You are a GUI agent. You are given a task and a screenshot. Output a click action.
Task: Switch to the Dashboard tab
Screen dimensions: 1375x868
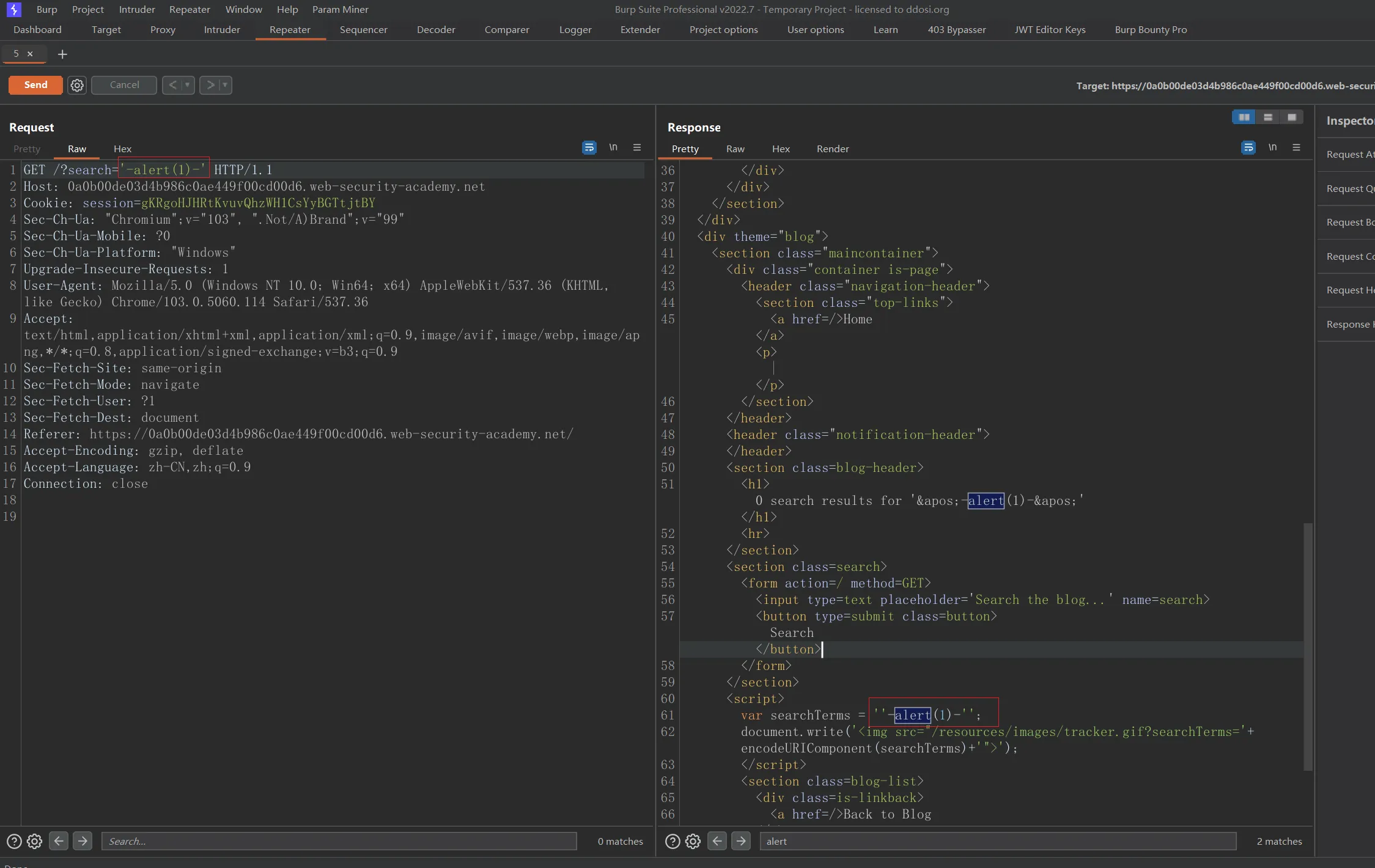(37, 29)
